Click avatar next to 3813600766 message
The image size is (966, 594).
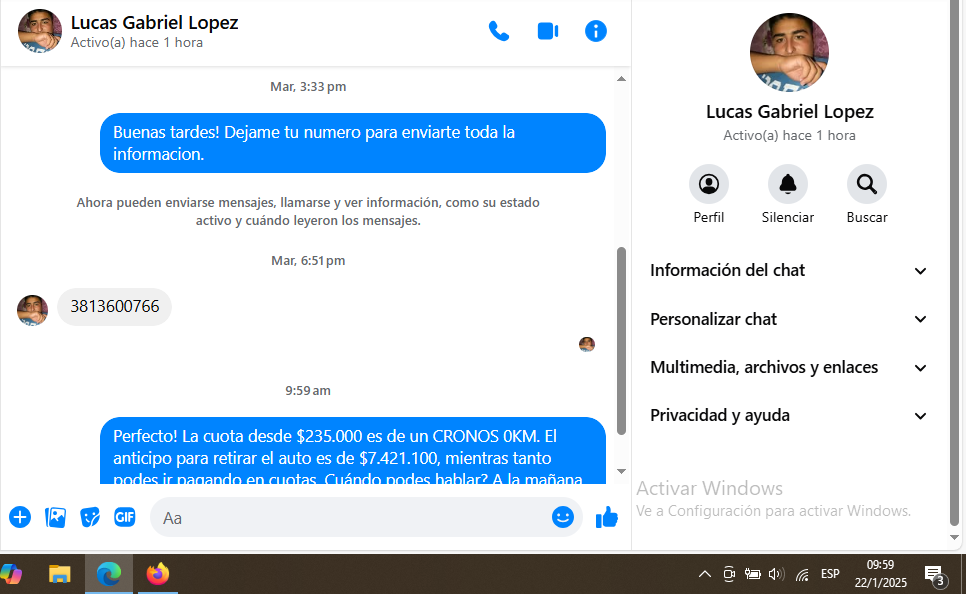tap(32, 310)
